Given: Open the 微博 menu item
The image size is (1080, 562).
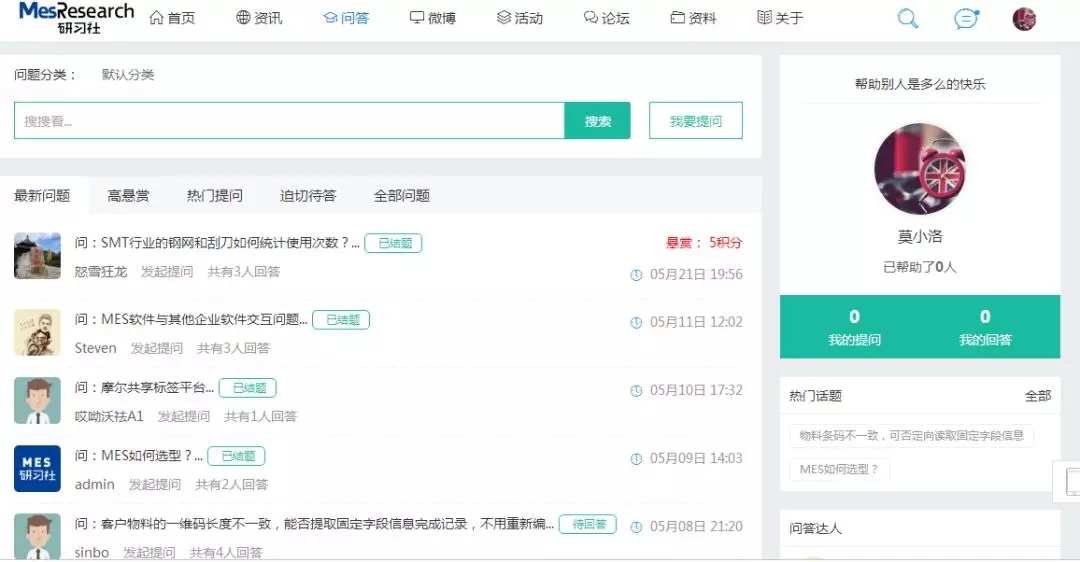Looking at the screenshot, I should (433, 18).
